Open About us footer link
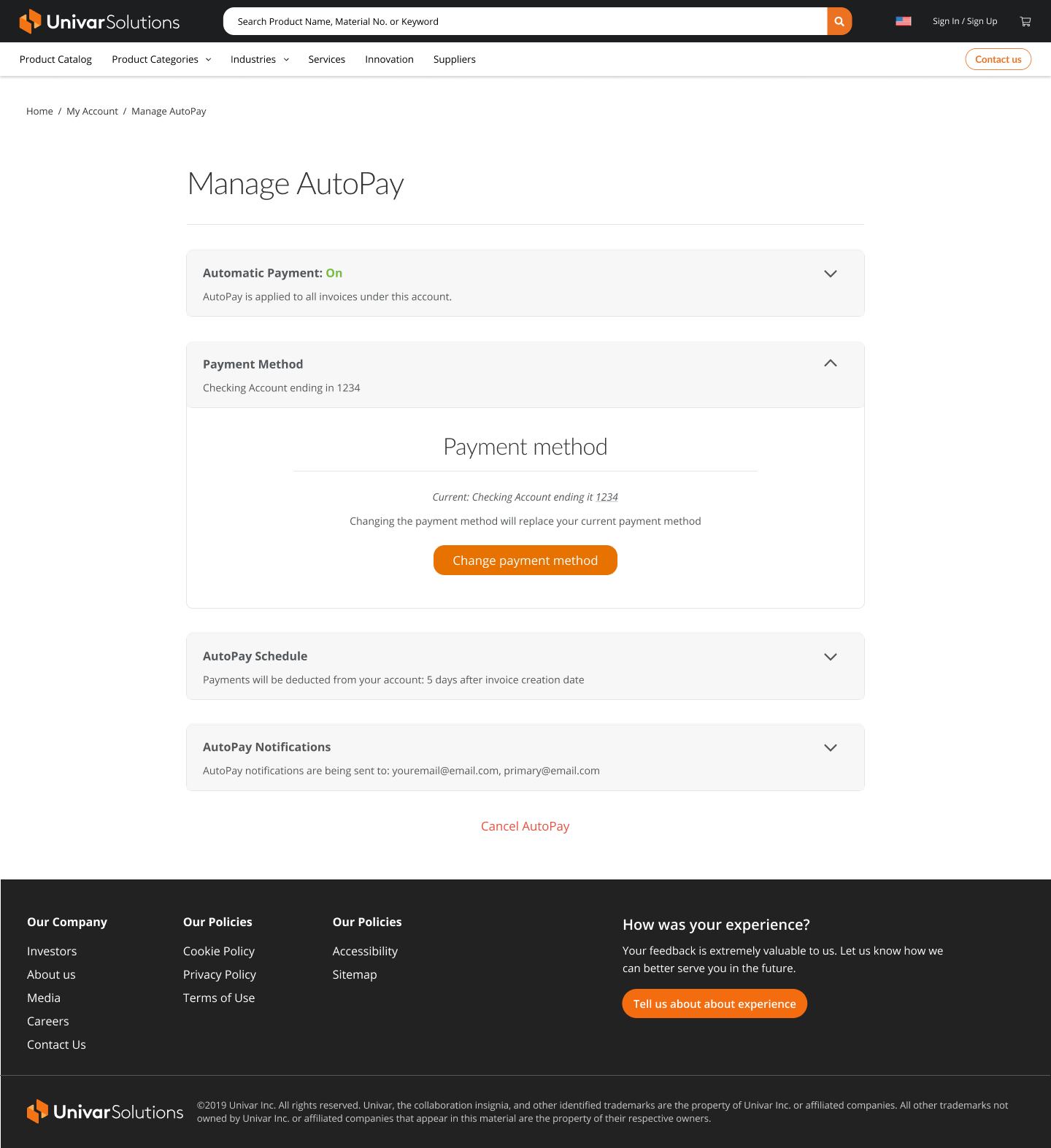Image resolution: width=1051 pixels, height=1148 pixels. click(x=51, y=974)
